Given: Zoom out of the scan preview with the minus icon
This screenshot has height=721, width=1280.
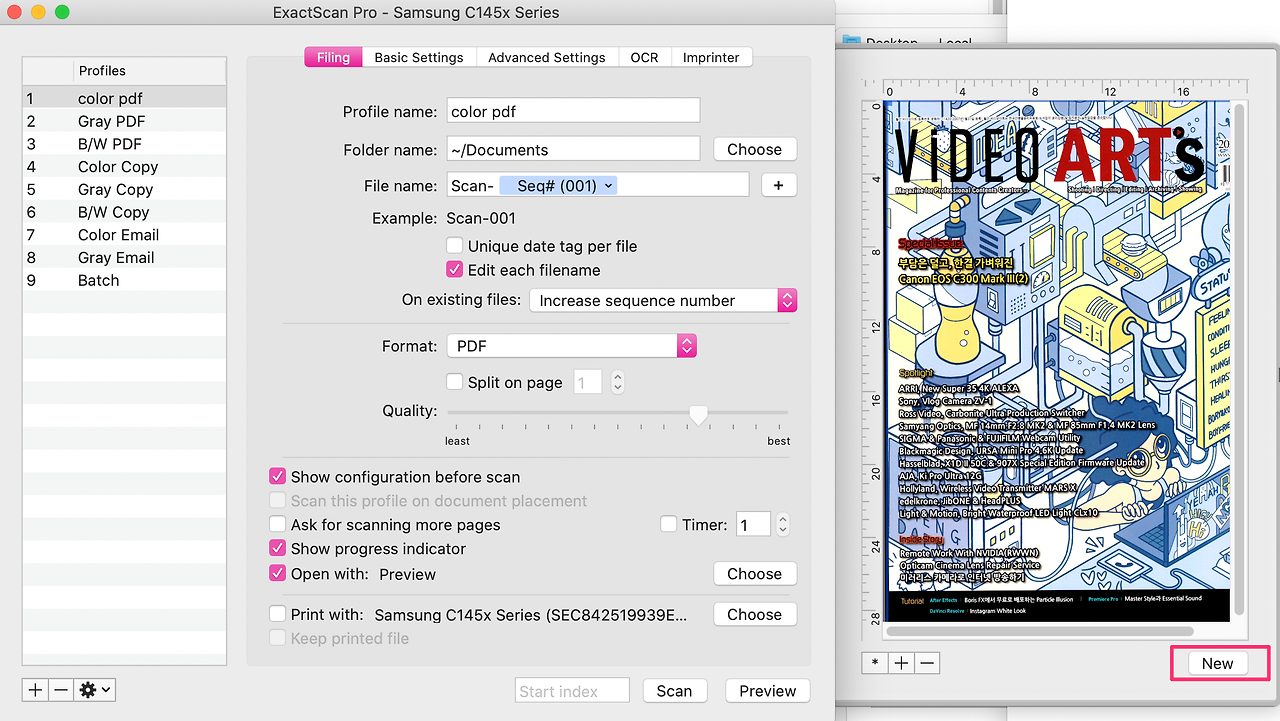Looking at the screenshot, I should pos(926,662).
